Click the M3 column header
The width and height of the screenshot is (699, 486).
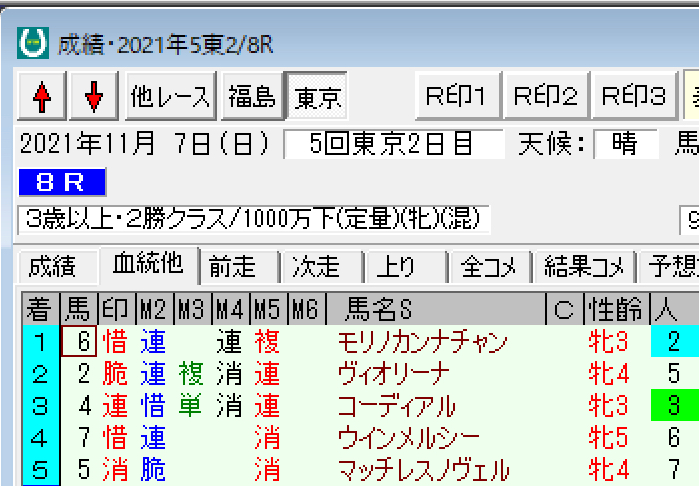193,309
